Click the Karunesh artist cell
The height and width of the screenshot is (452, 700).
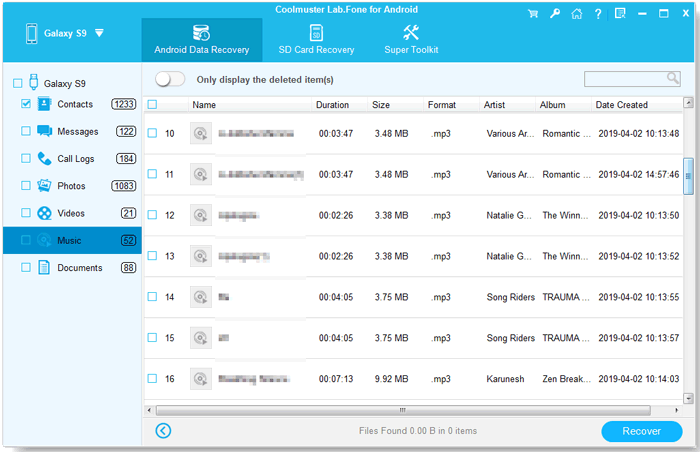click(x=505, y=379)
